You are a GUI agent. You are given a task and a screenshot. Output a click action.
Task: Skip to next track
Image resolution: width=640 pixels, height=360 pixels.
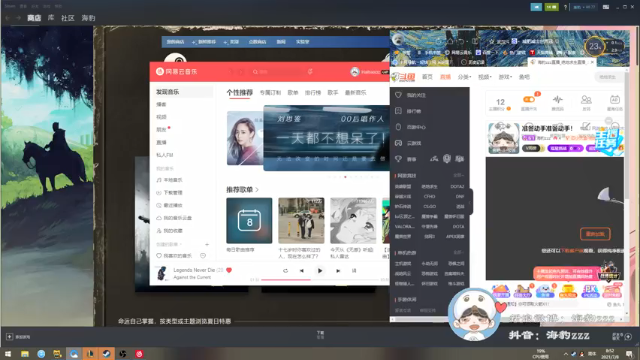click(338, 271)
